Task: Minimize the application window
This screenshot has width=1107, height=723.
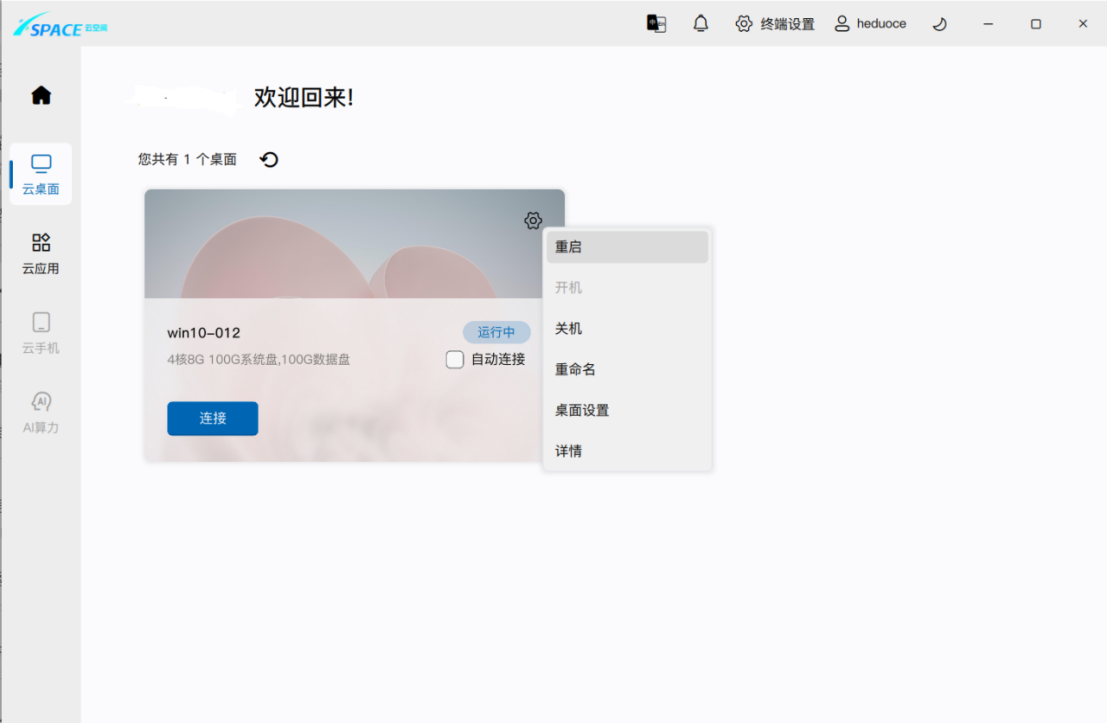Action: [x=988, y=24]
